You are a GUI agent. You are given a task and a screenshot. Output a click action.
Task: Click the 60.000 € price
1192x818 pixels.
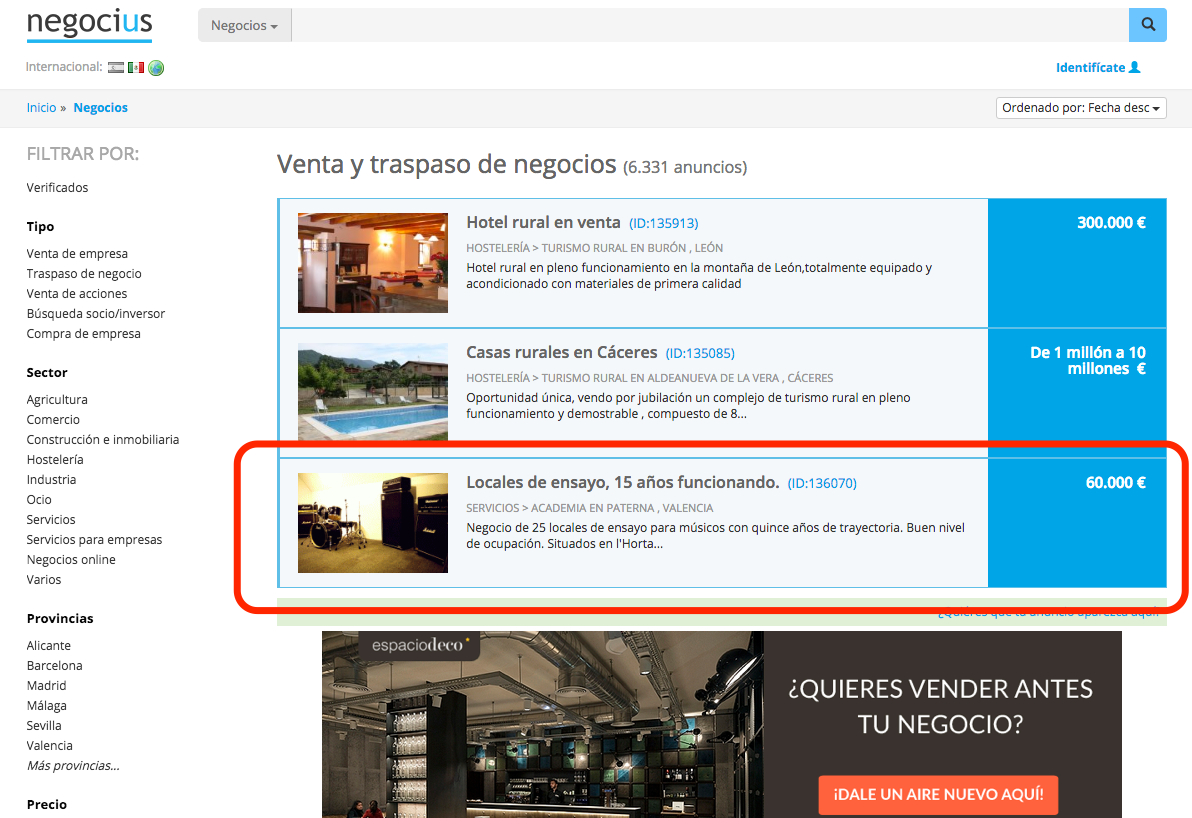pos(1115,483)
